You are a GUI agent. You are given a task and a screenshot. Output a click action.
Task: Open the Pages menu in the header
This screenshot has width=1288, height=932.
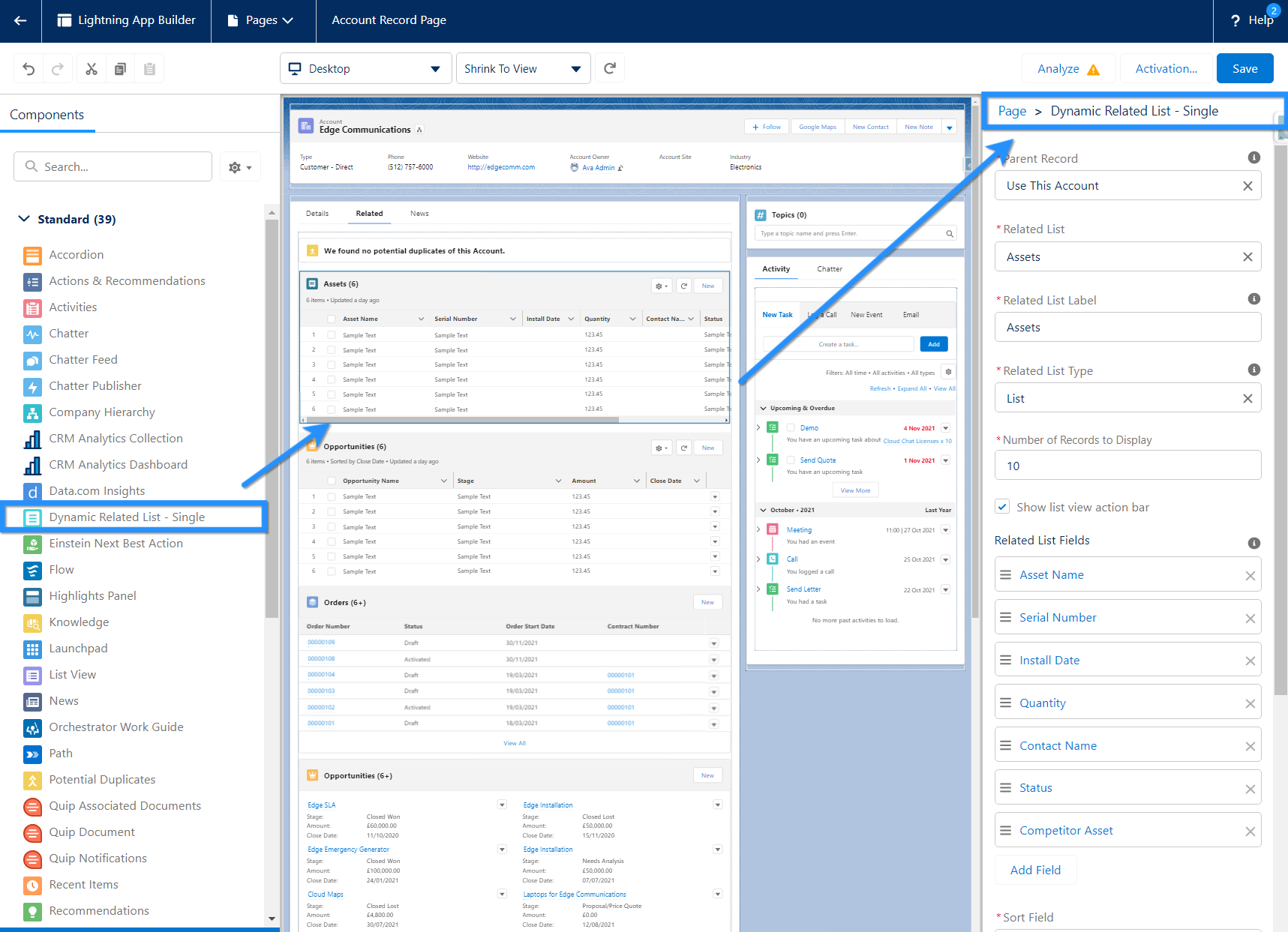point(263,20)
